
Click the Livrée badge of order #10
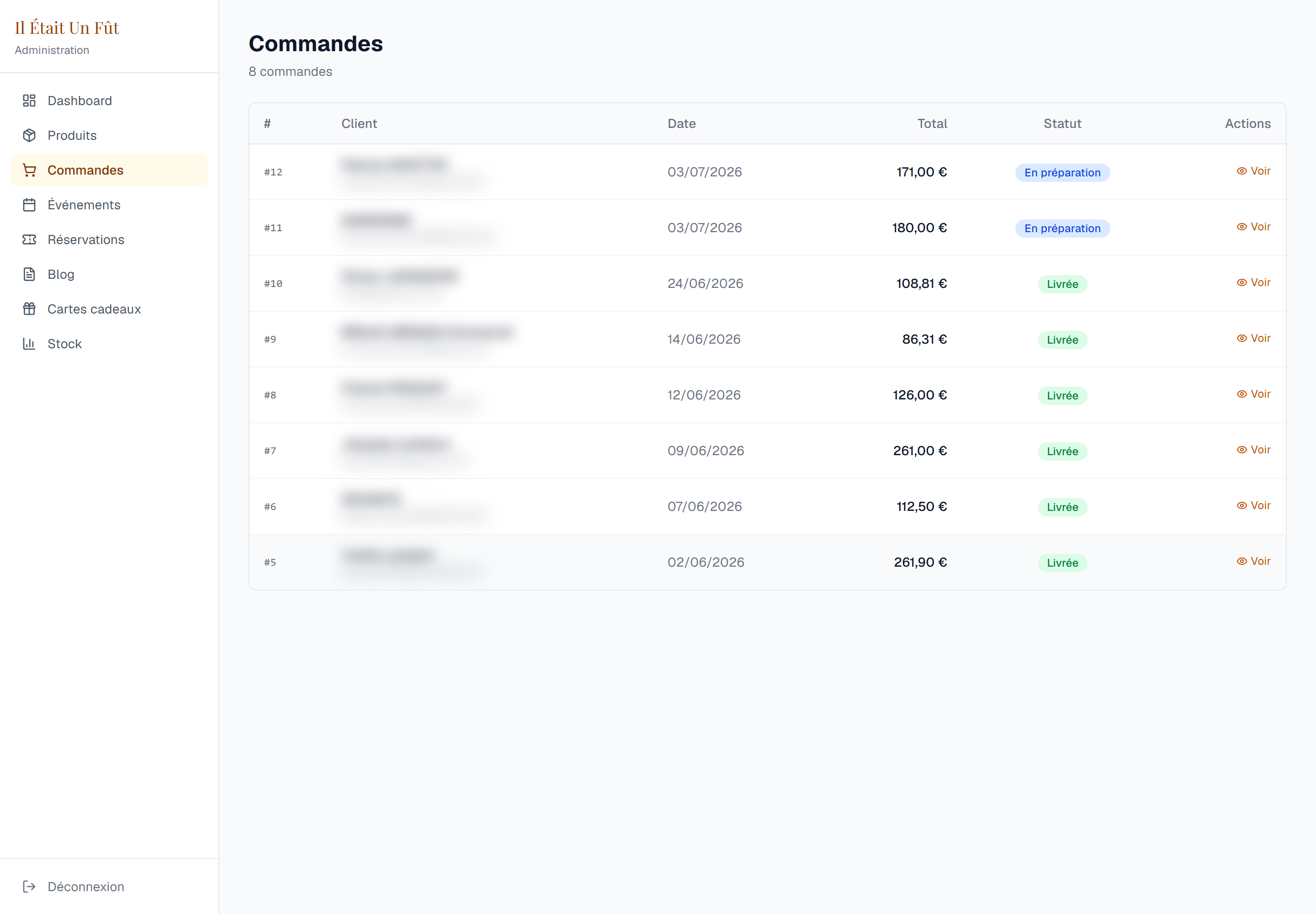[1062, 284]
